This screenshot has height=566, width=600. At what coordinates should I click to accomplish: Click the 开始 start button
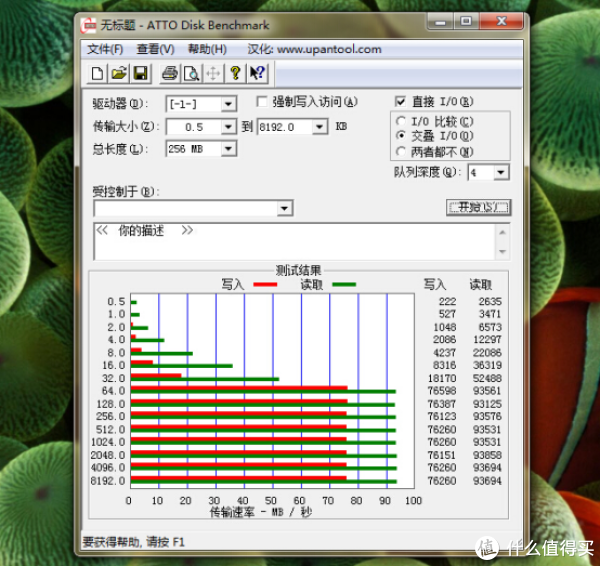478,207
